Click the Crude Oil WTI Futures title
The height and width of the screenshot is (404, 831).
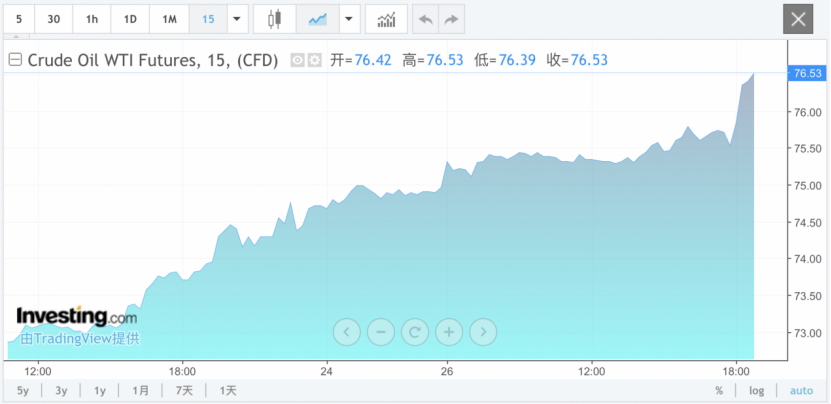(153, 60)
